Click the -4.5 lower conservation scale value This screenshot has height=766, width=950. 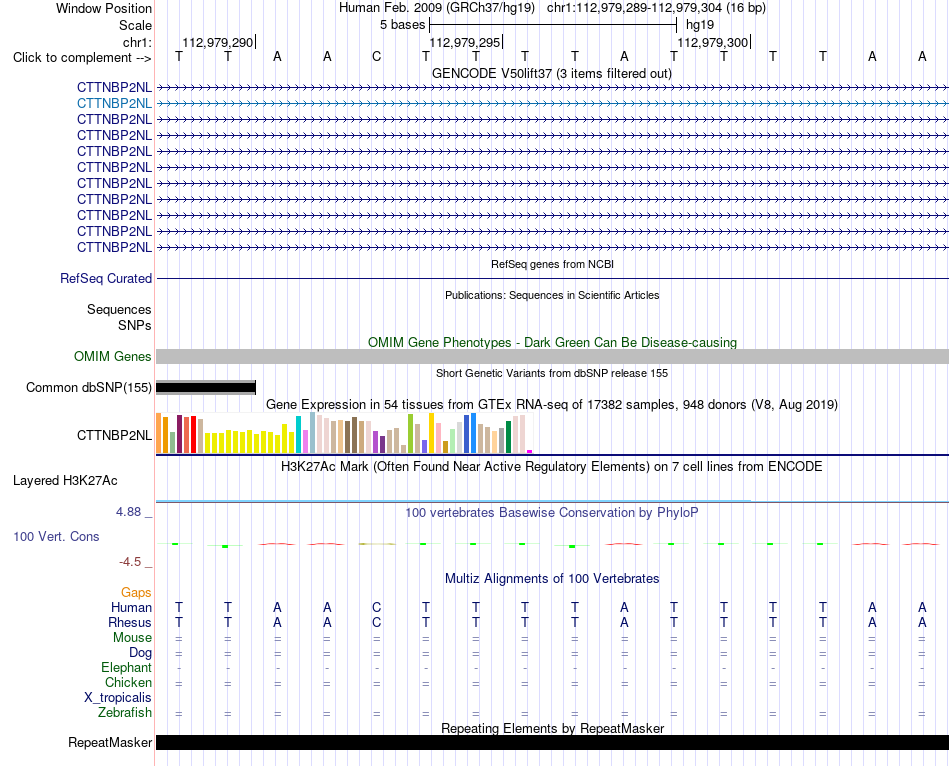130,562
